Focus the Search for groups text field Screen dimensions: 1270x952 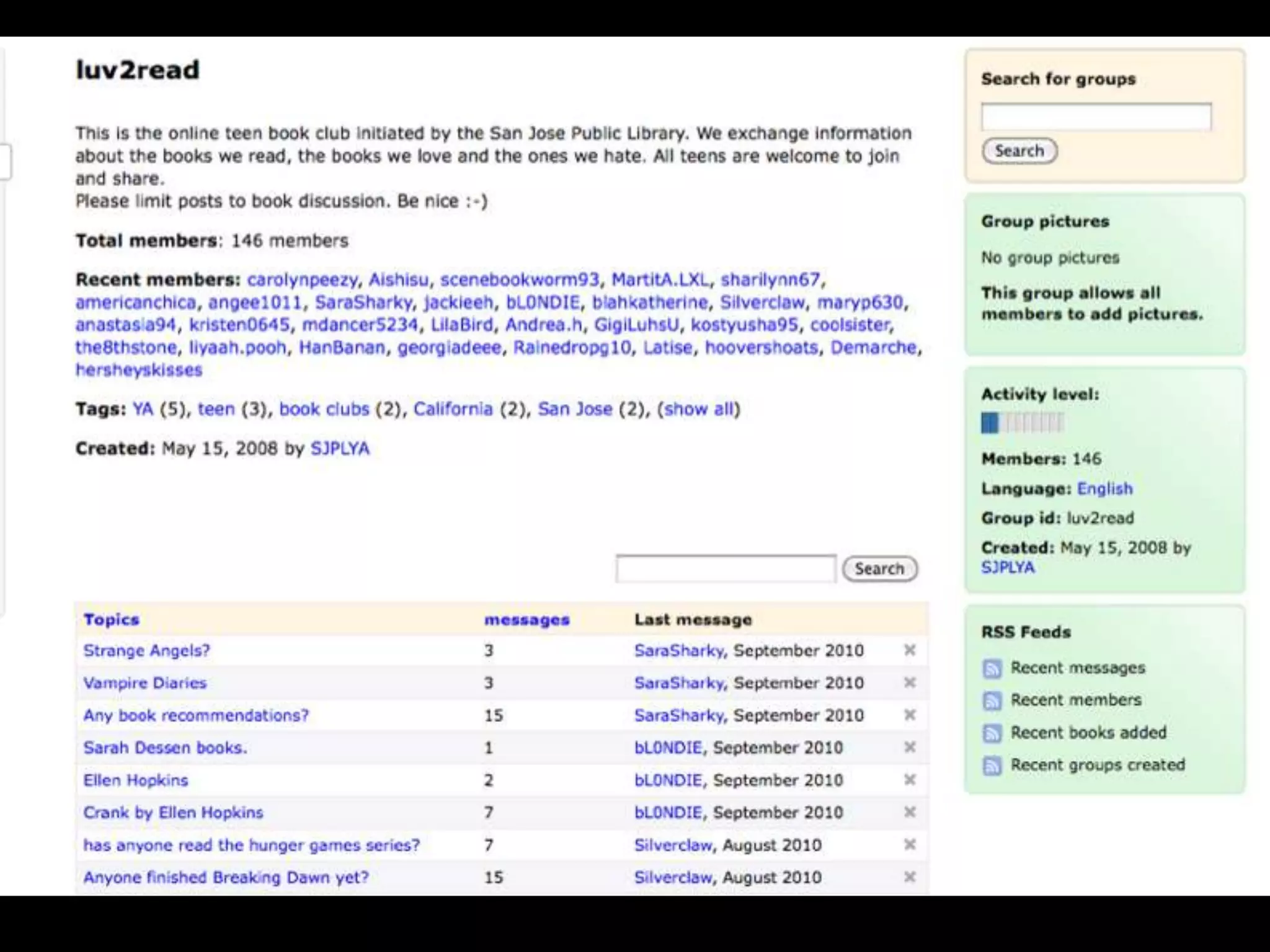point(1096,117)
